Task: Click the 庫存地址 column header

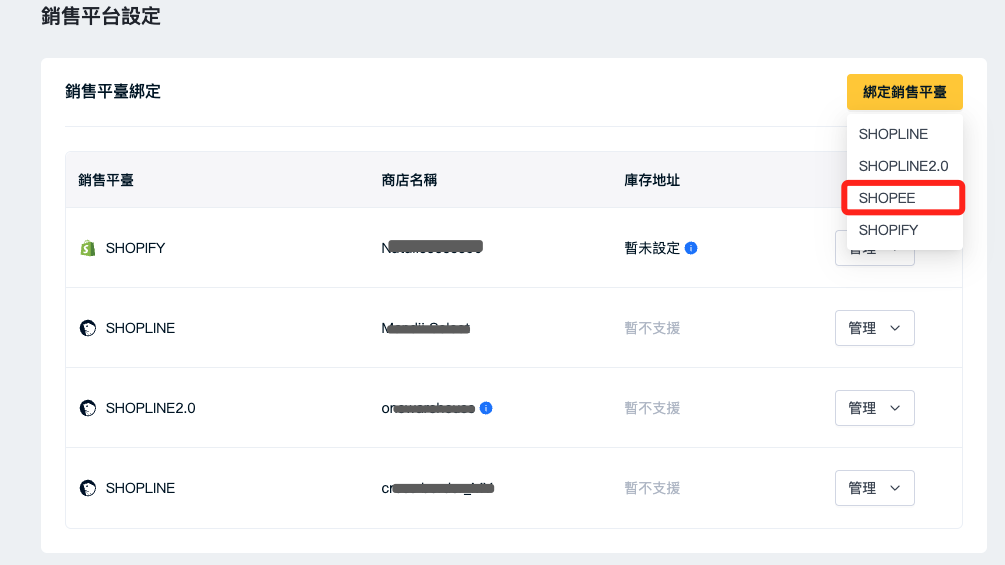Action: (x=652, y=180)
